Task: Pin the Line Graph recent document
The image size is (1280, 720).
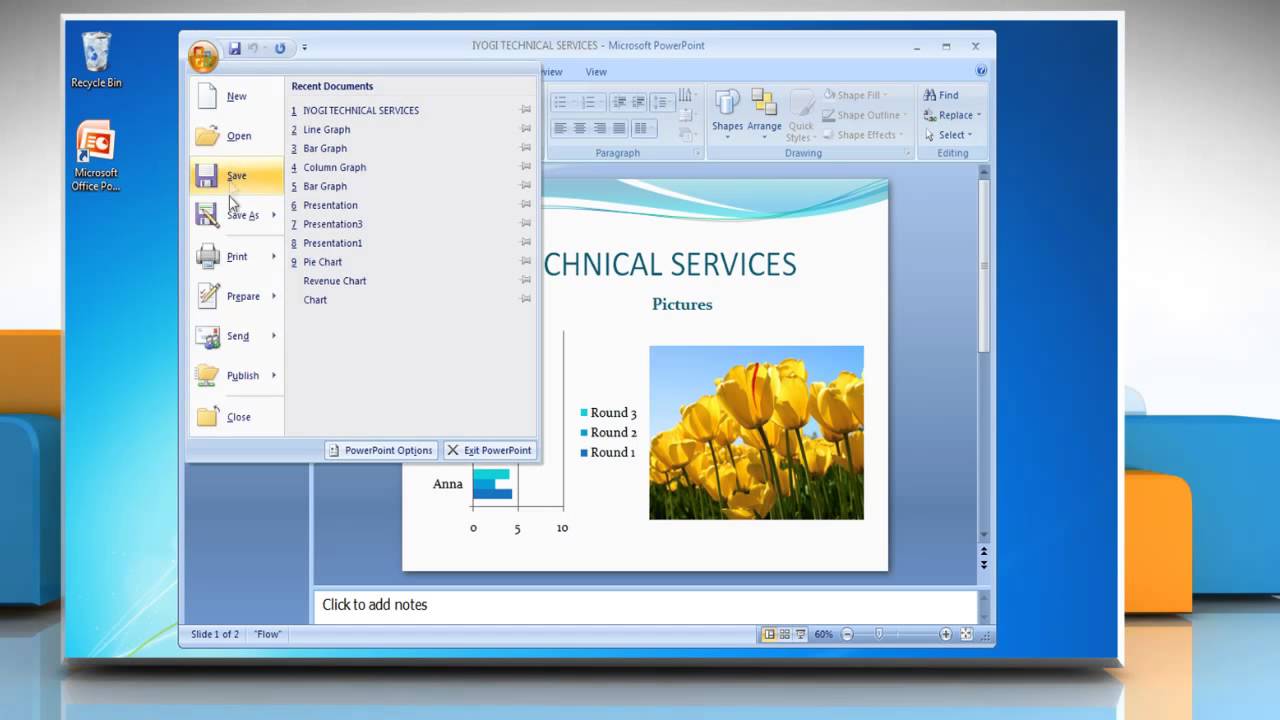Action: 526,129
